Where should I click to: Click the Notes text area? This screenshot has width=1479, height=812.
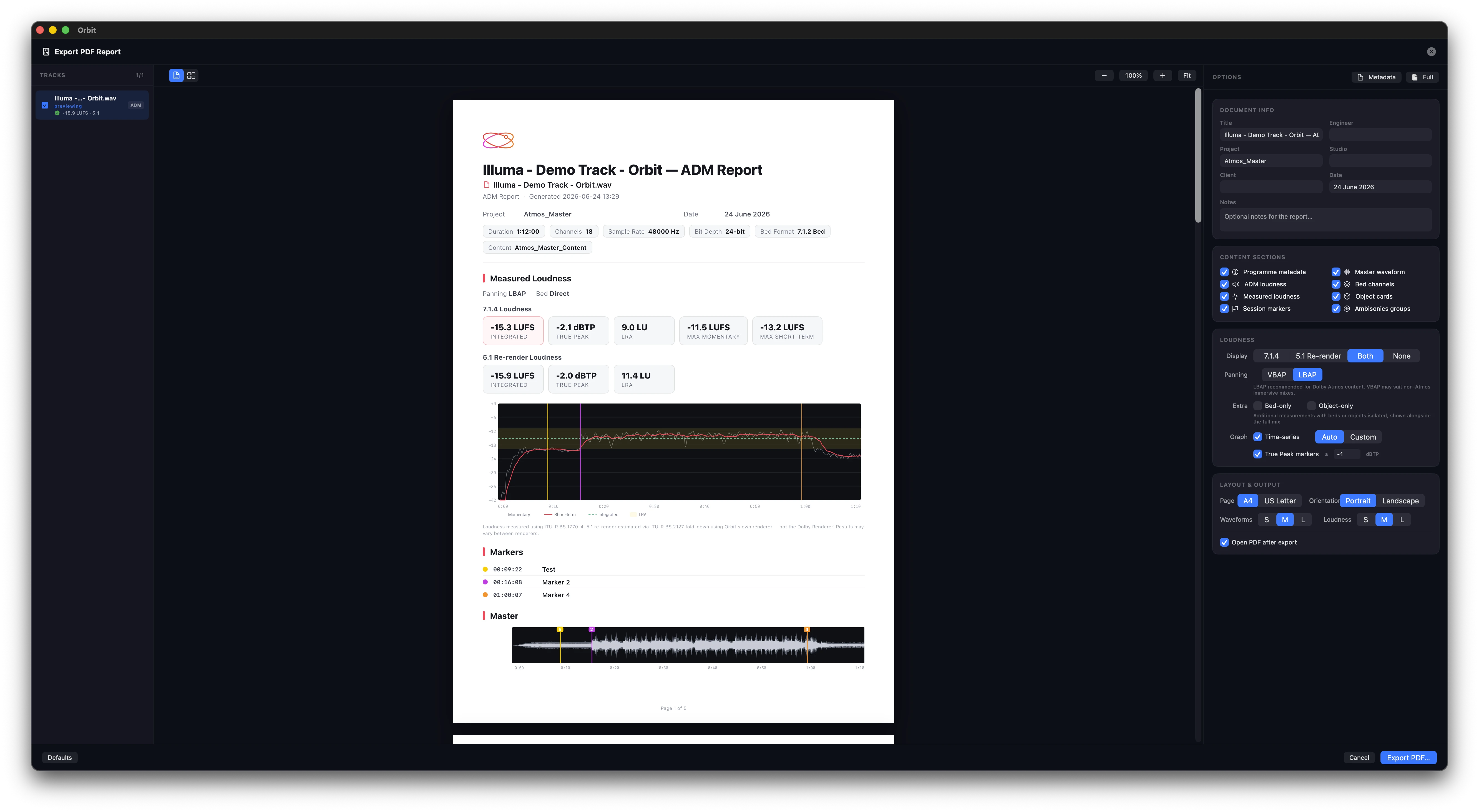point(1325,220)
